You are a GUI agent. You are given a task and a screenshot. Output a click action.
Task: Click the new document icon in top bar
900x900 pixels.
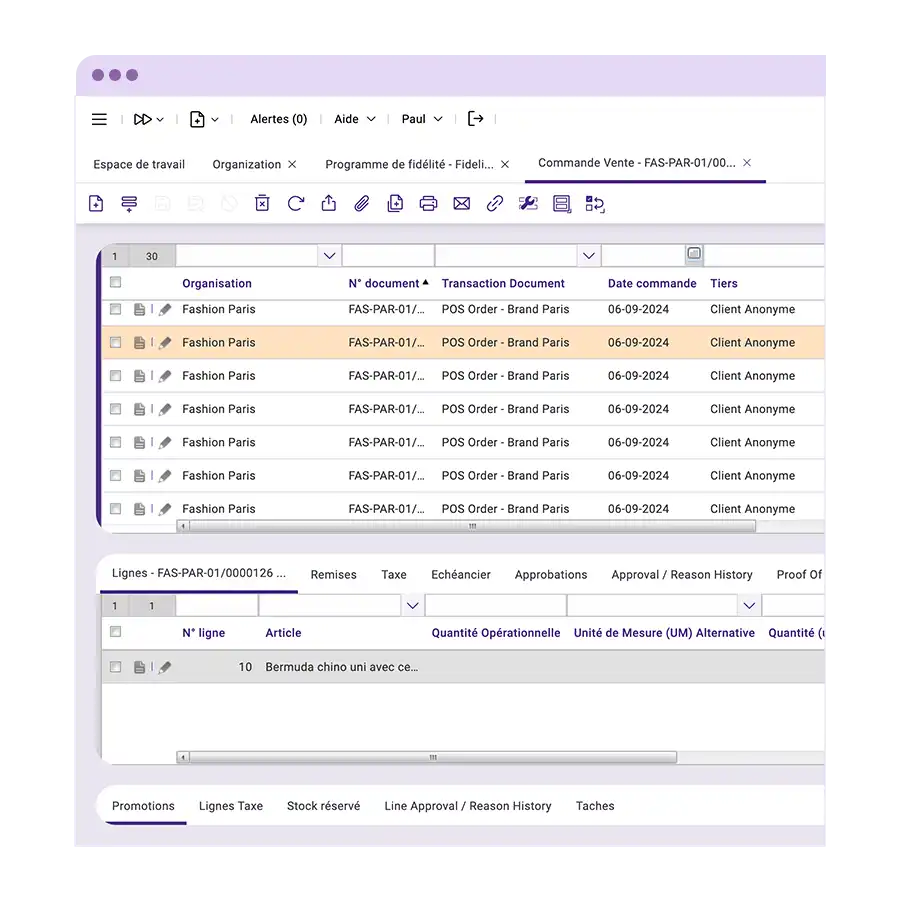tap(197, 119)
